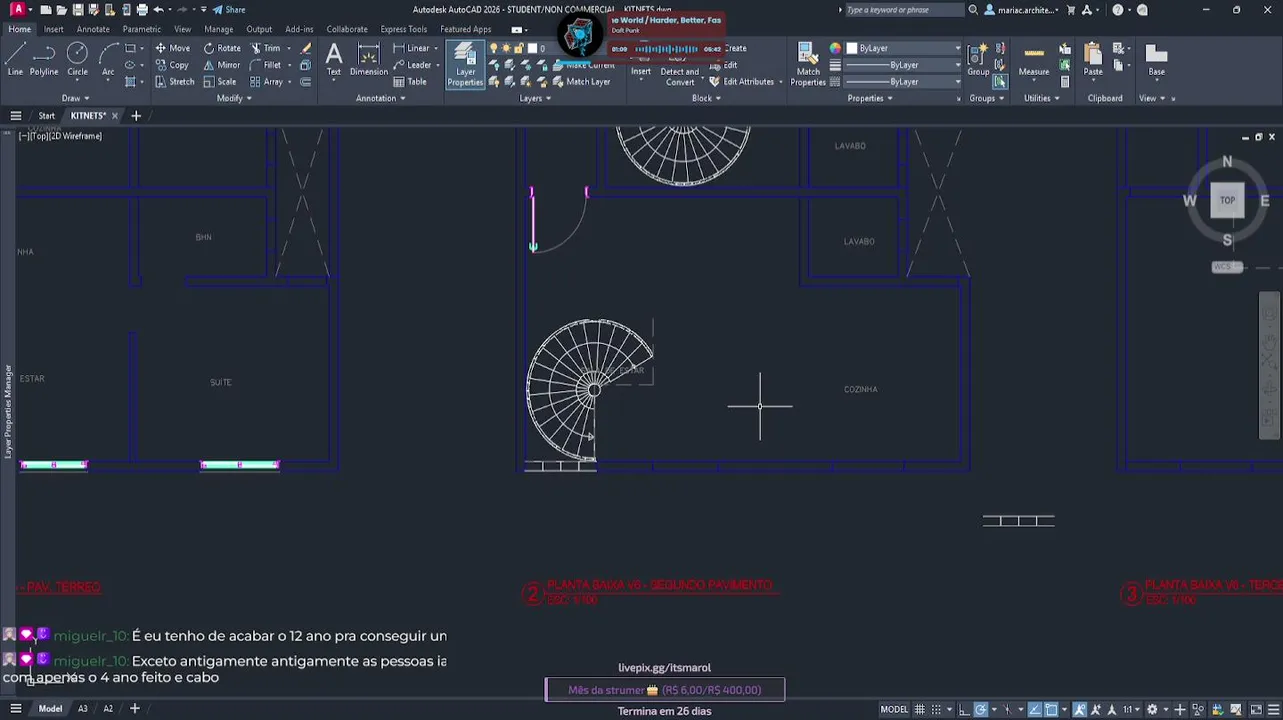Toggle ortho mode in status bar
The height and width of the screenshot is (720, 1283).
click(x=963, y=710)
